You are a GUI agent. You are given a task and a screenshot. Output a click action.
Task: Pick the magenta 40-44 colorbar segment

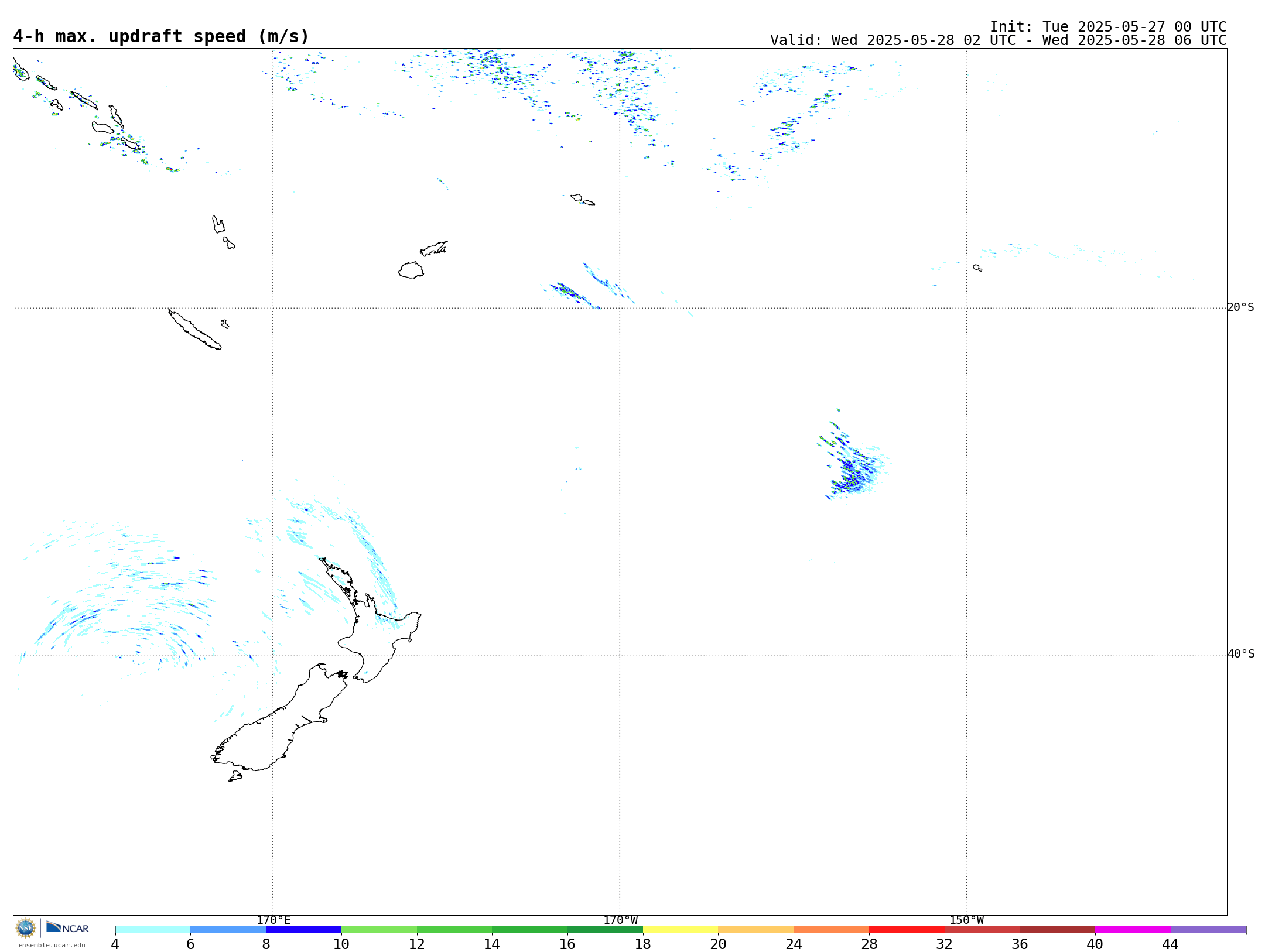click(1133, 930)
